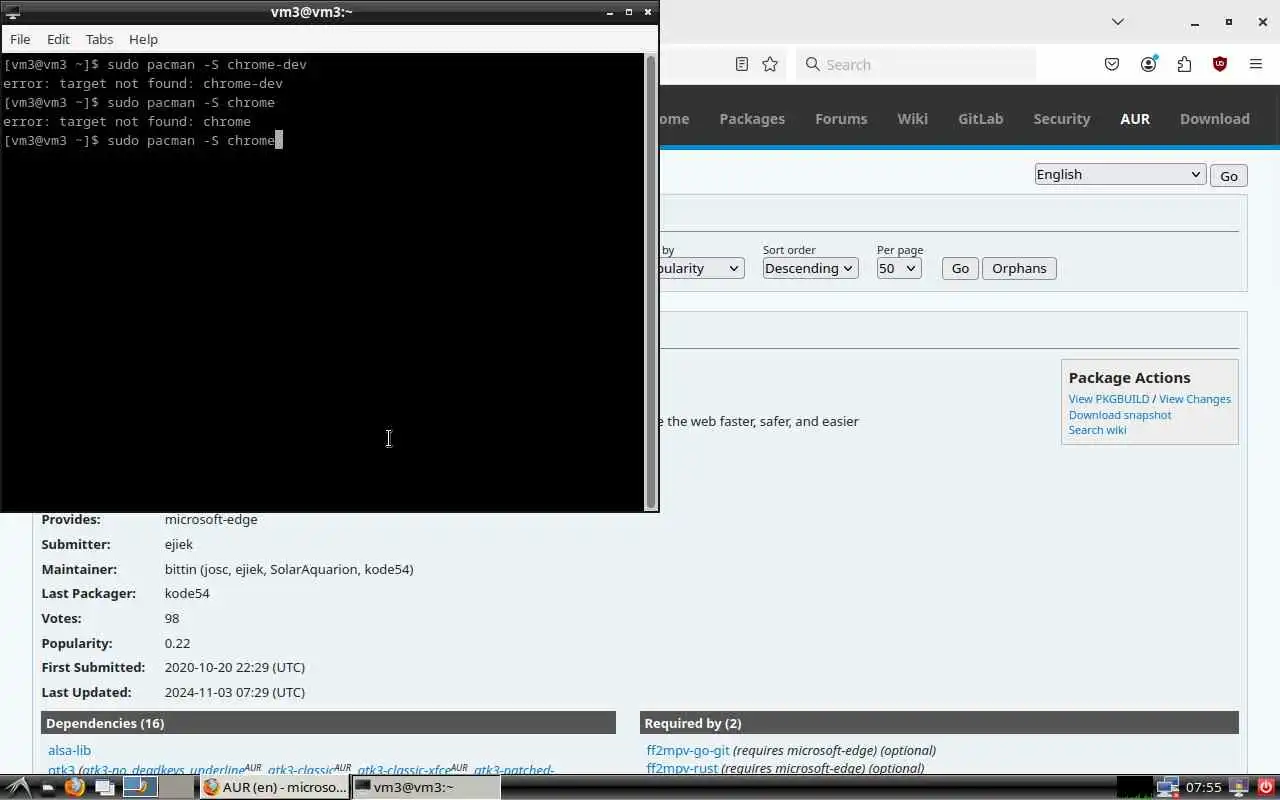Viewport: 1280px width, 800px height.
Task: Click Go next to language selector
Action: pyautogui.click(x=1228, y=175)
